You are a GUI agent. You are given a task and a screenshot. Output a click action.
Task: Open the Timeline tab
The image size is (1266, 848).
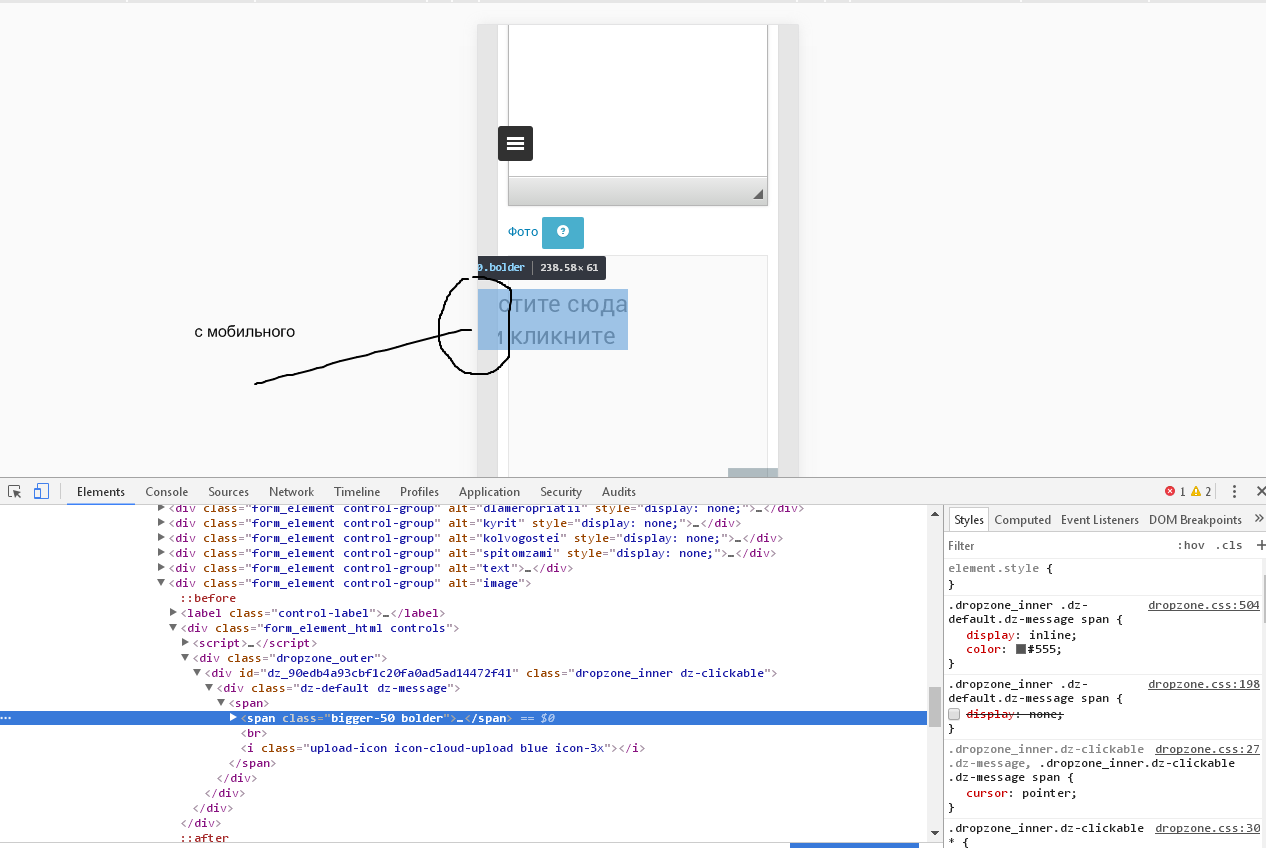click(357, 491)
